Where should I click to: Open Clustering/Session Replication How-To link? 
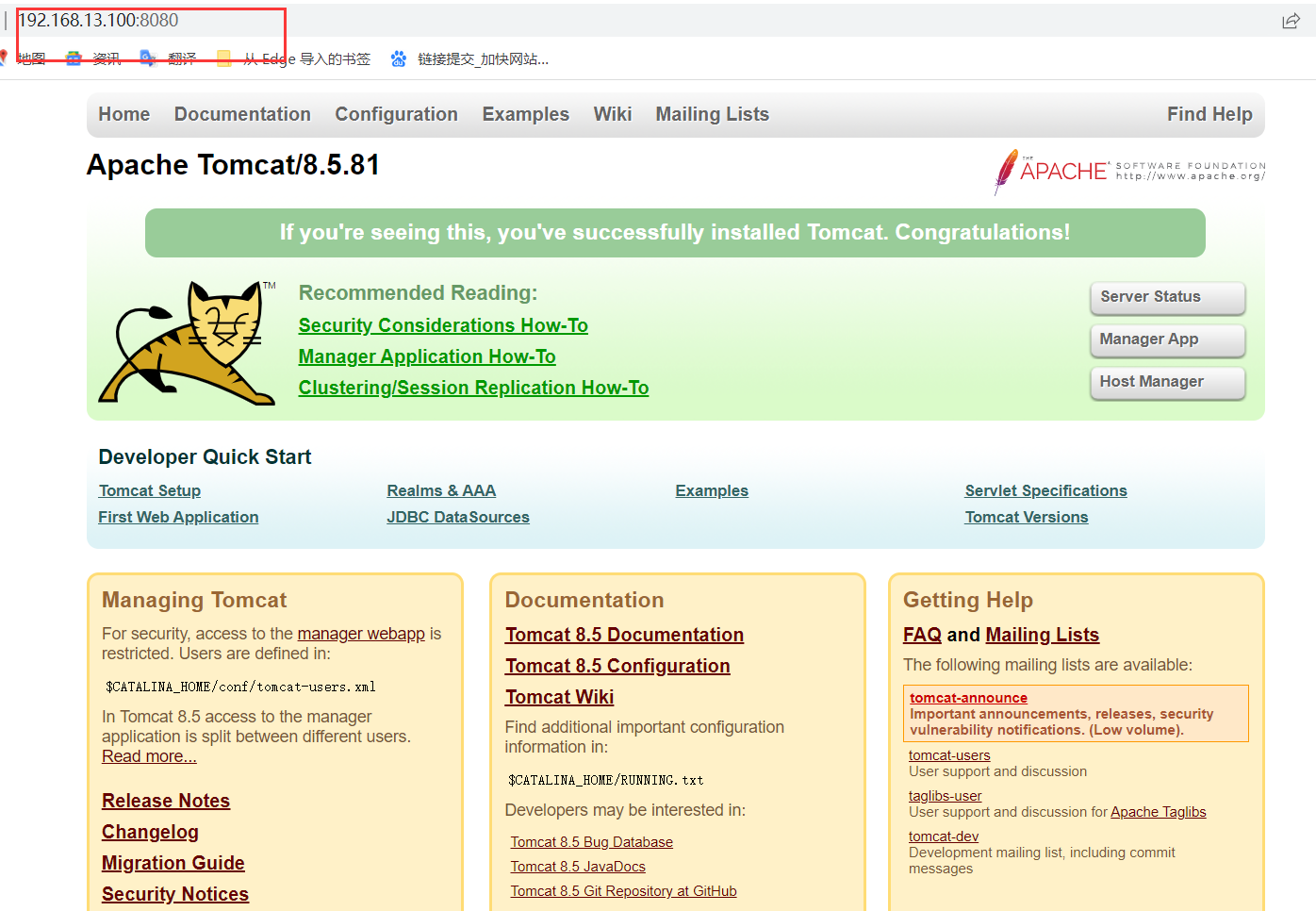[473, 388]
